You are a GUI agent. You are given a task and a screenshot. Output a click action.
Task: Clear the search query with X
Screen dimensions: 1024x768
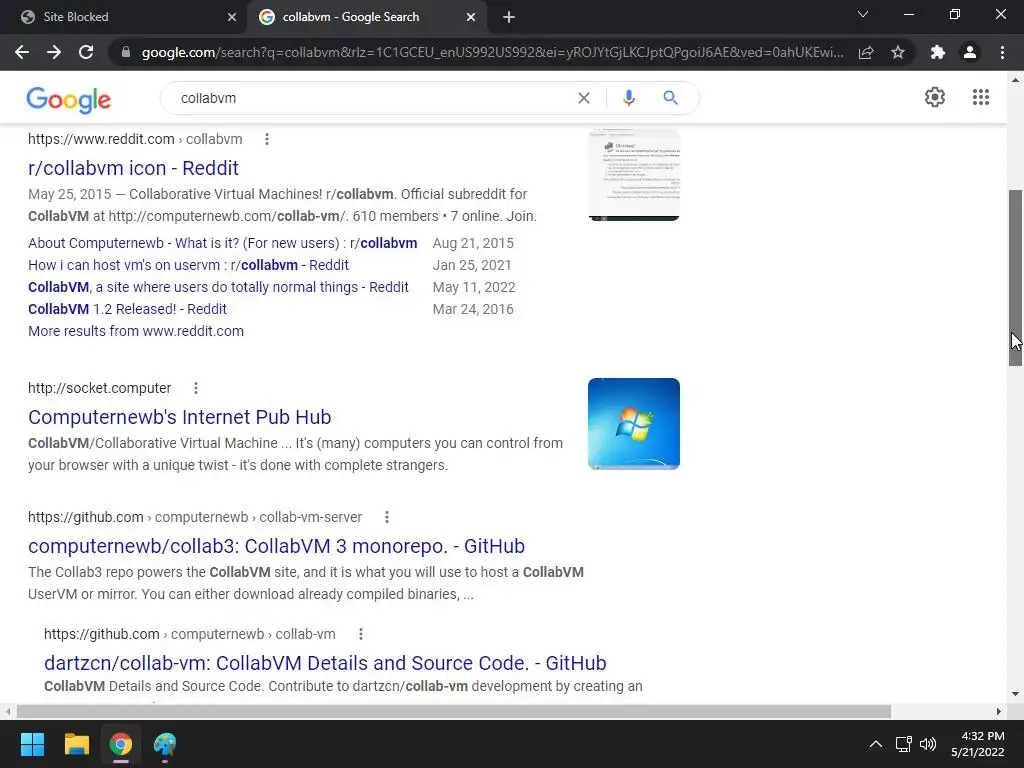tap(584, 98)
